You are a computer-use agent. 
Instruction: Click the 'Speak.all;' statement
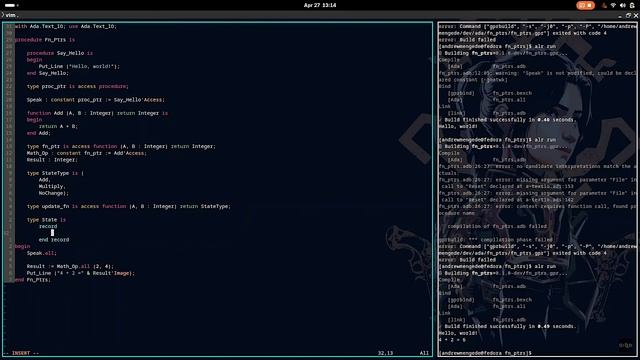click(42, 253)
